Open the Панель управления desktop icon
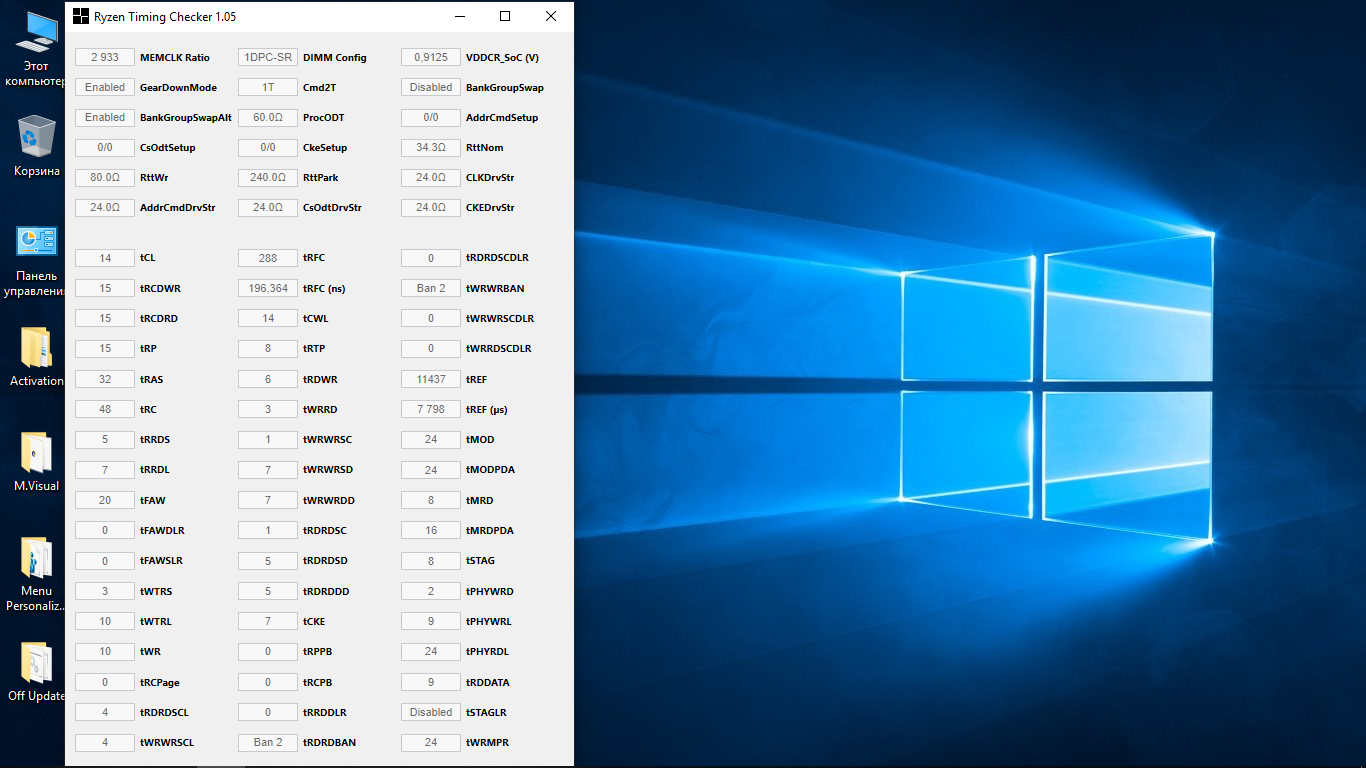Viewport: 1366px width, 768px height. coord(36,262)
